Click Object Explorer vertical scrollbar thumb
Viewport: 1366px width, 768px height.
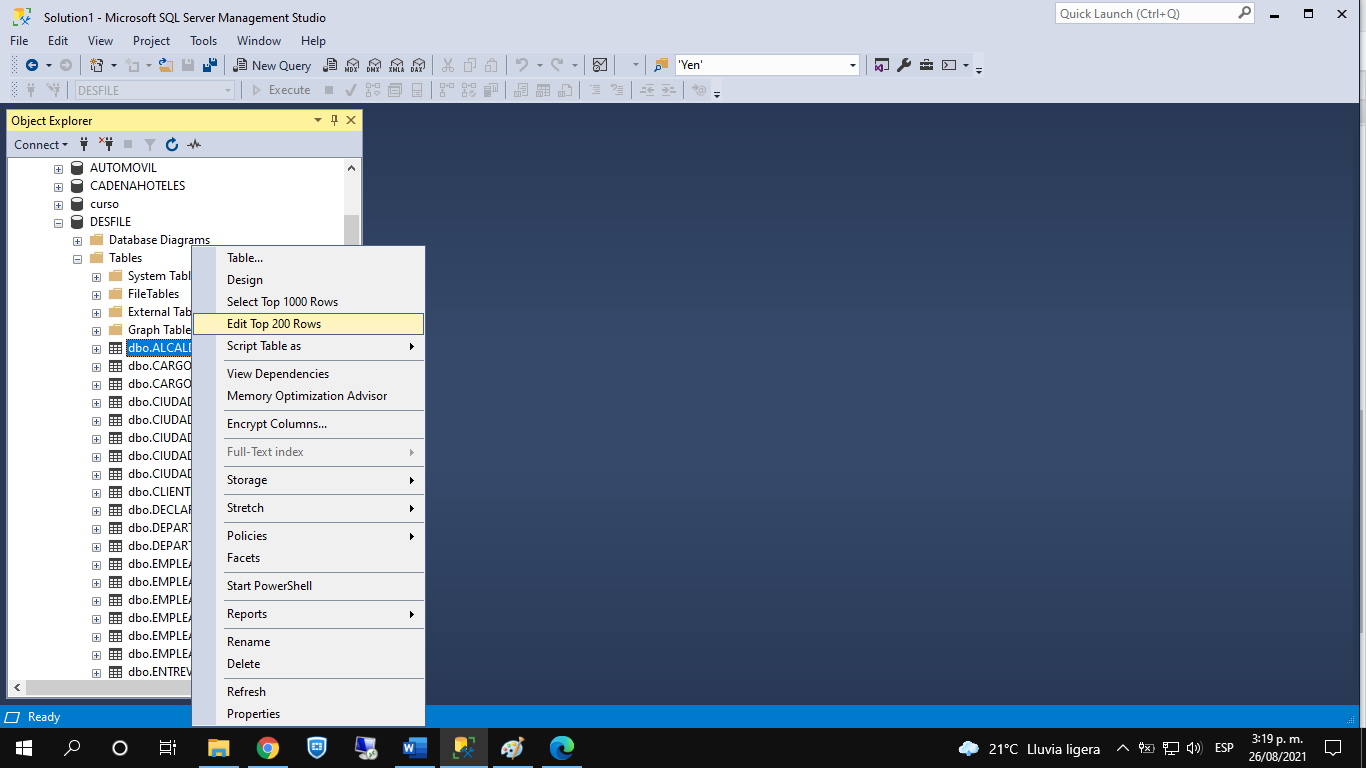(x=351, y=232)
